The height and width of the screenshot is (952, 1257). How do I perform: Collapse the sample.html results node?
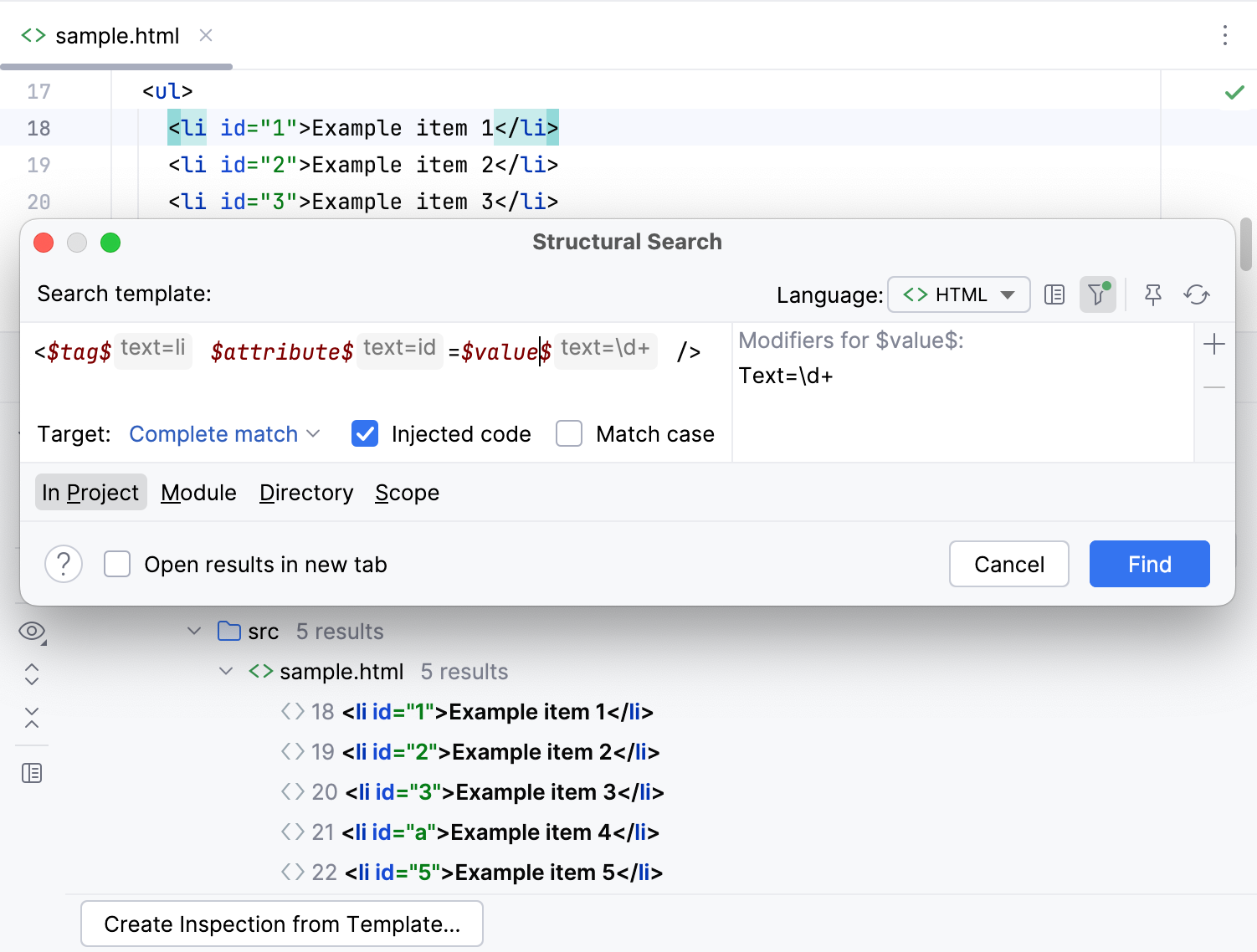click(x=225, y=671)
